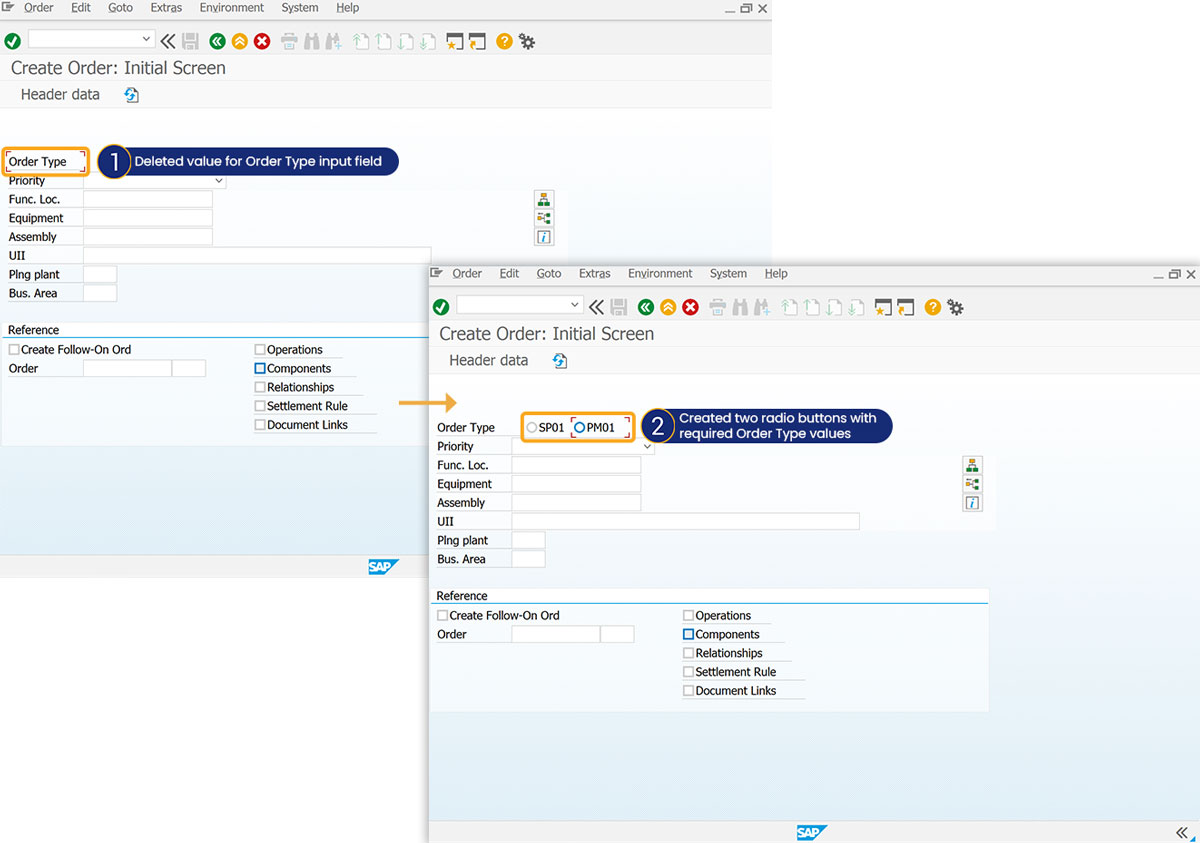Click structure list icon in back window
This screenshot has width=1200, height=843.
[544, 199]
